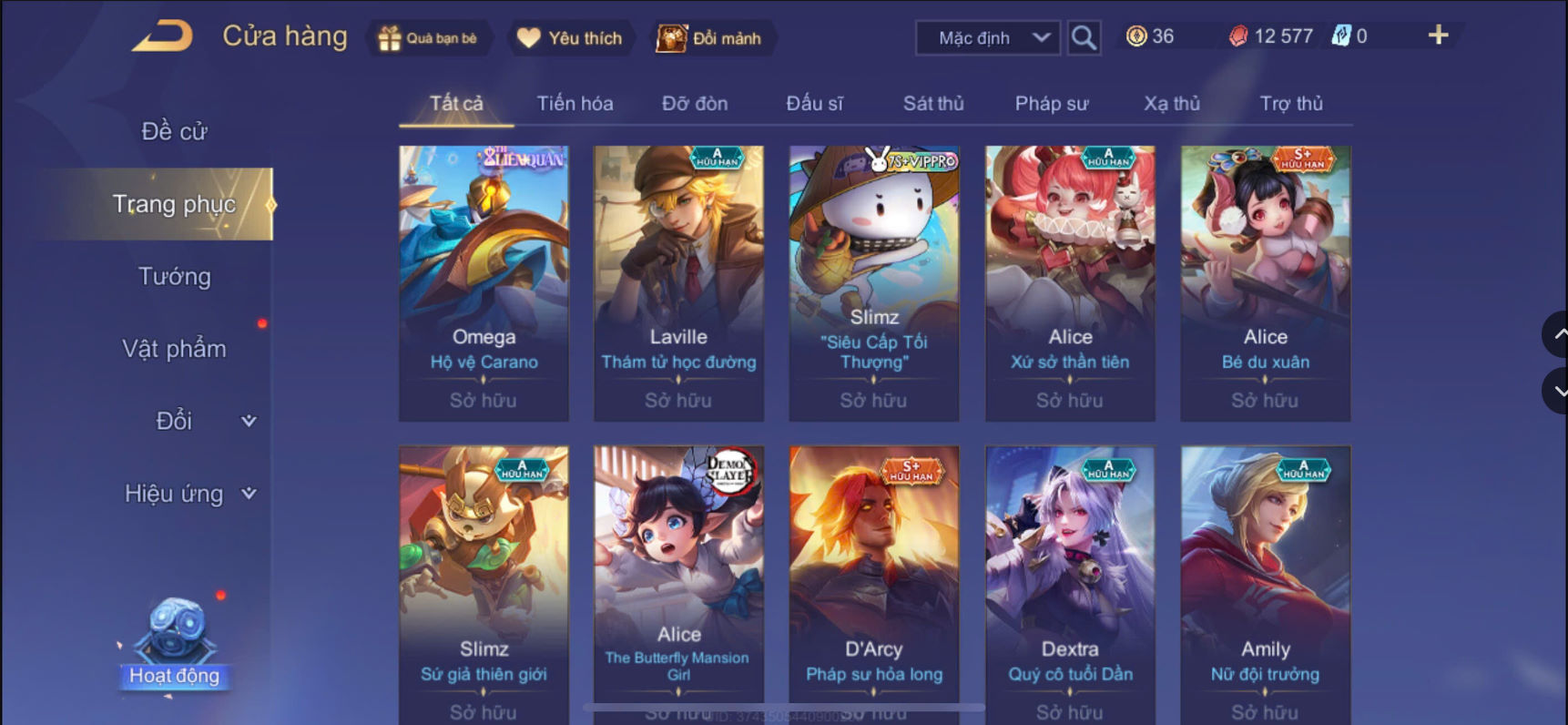
Task: Open the Quà bạn bè gift icon
Action: [x=390, y=38]
